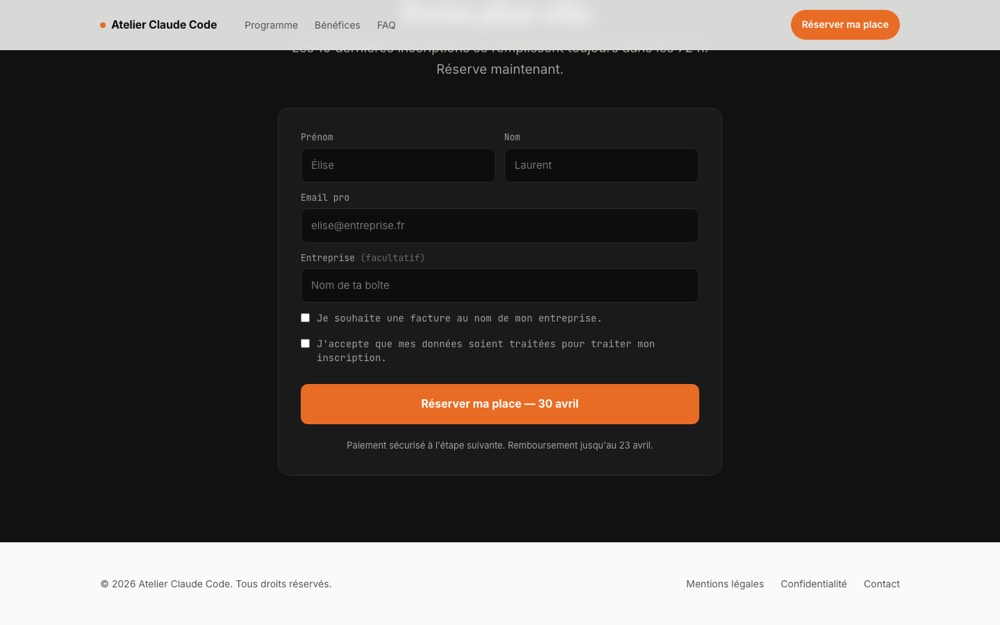This screenshot has width=1000, height=625.
Task: Open the Confidentialité footer link
Action: click(x=813, y=584)
